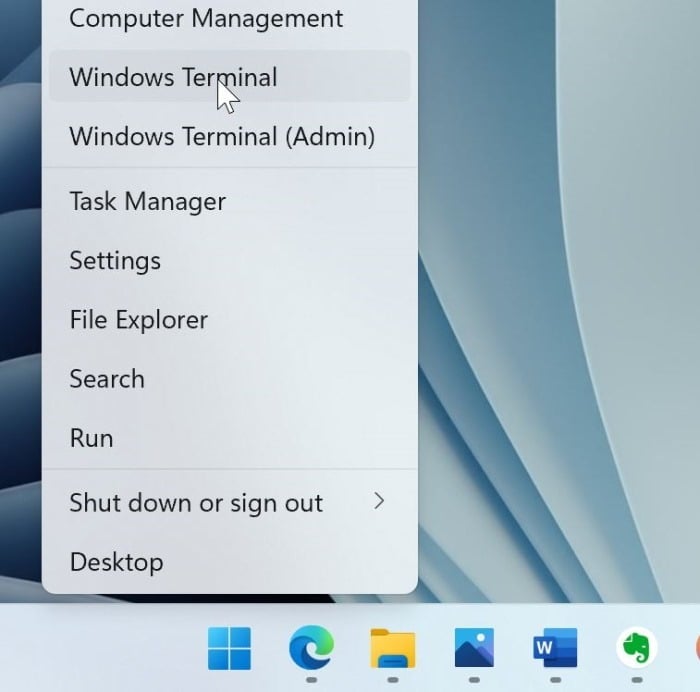The height and width of the screenshot is (692, 700).
Task: Open Windows Terminal (Admin)
Action: (229, 136)
